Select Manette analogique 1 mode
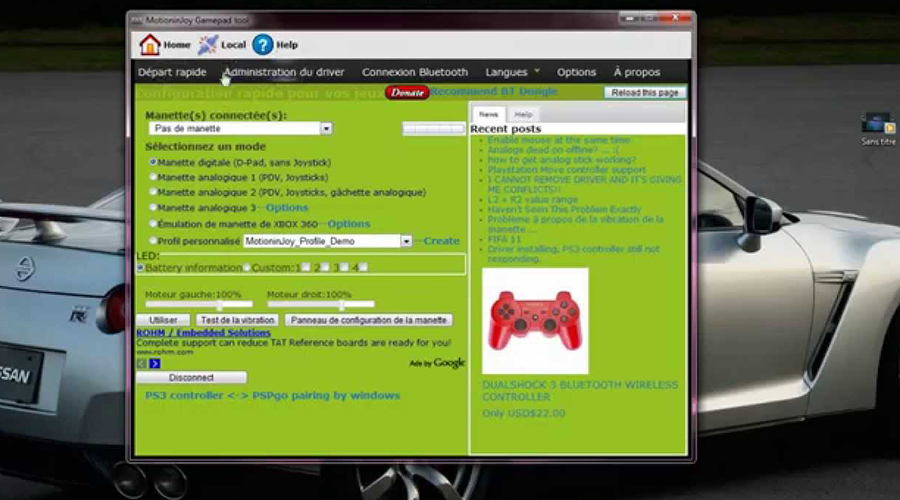 [x=153, y=177]
